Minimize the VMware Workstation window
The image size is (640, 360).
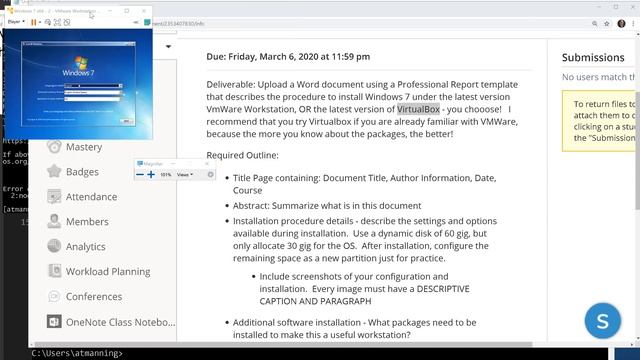pos(110,11)
